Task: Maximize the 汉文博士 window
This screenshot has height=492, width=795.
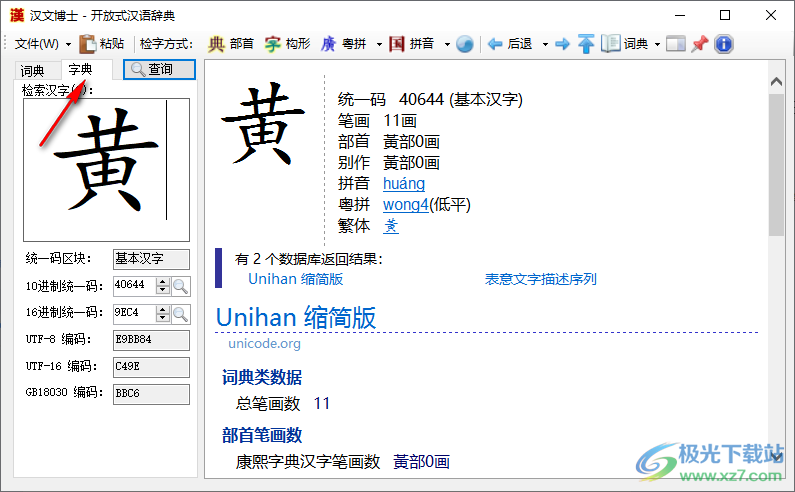Action: 725,15
